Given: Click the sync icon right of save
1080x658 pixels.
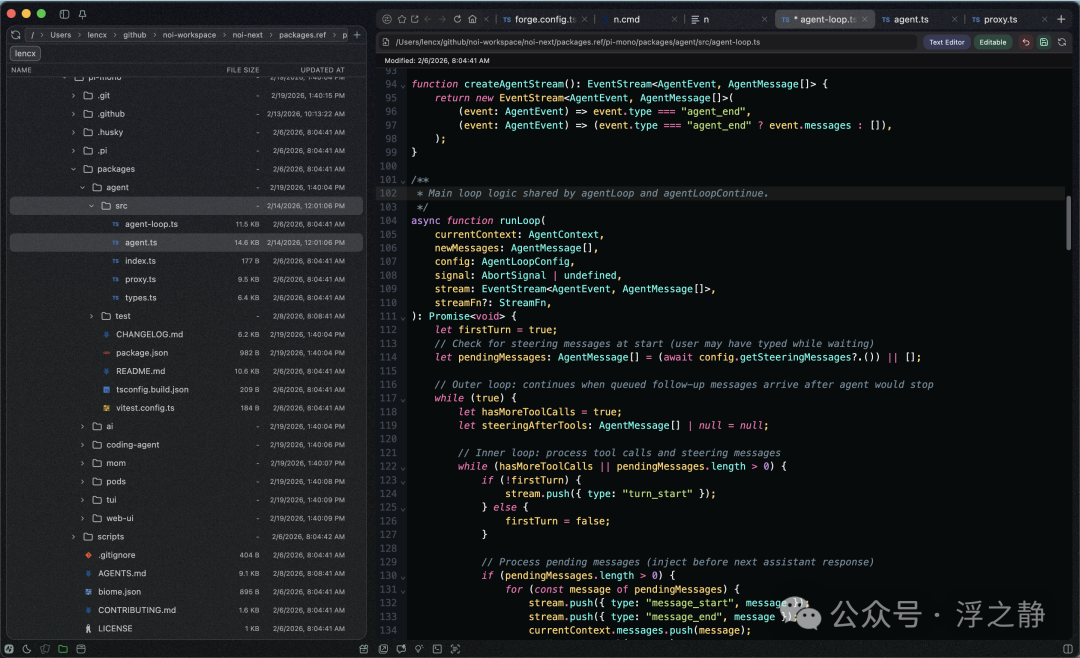Looking at the screenshot, I should click(x=1062, y=42).
